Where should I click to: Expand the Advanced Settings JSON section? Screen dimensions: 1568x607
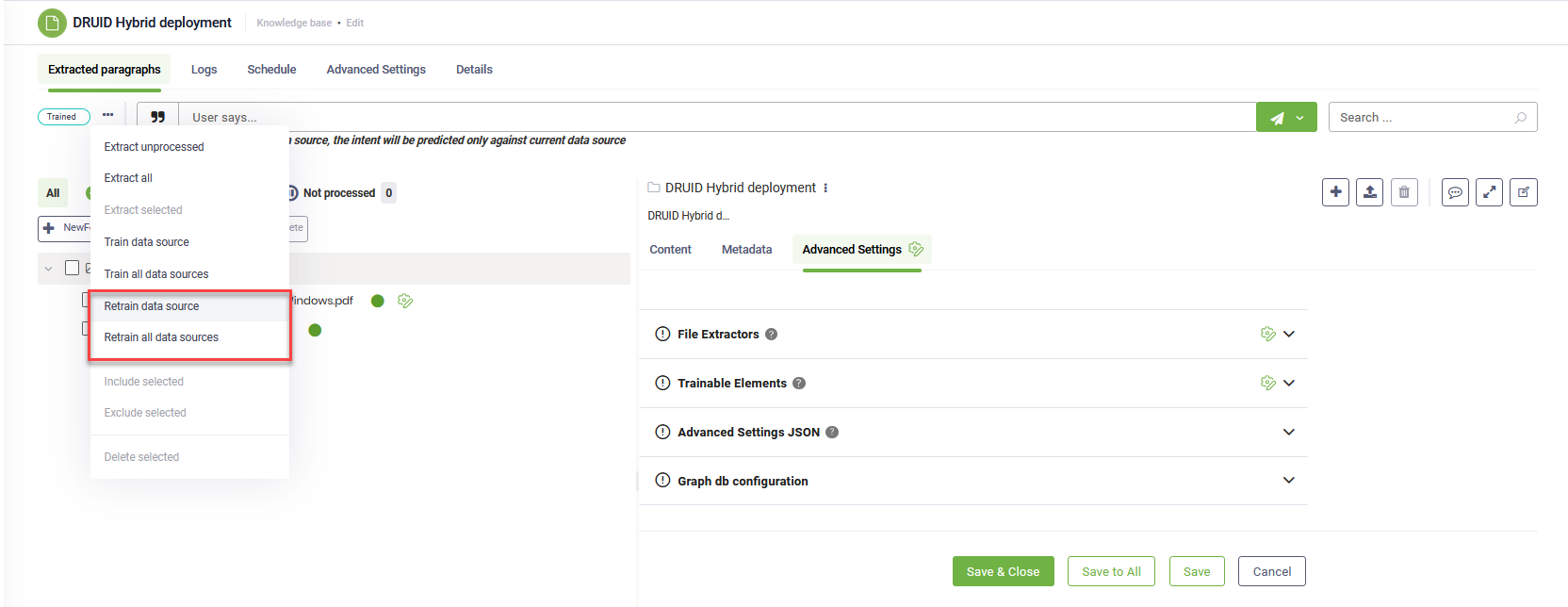pyautogui.click(x=1288, y=432)
